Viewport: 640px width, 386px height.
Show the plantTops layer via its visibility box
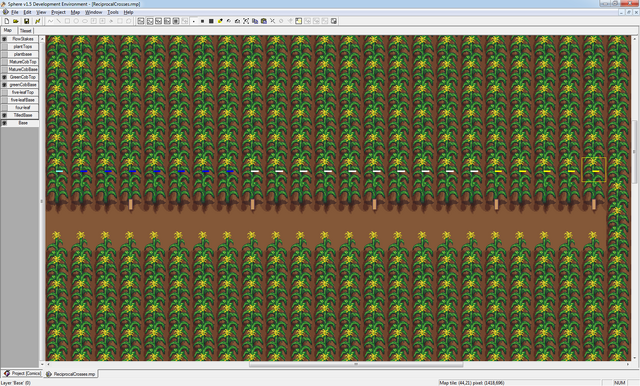click(4, 47)
